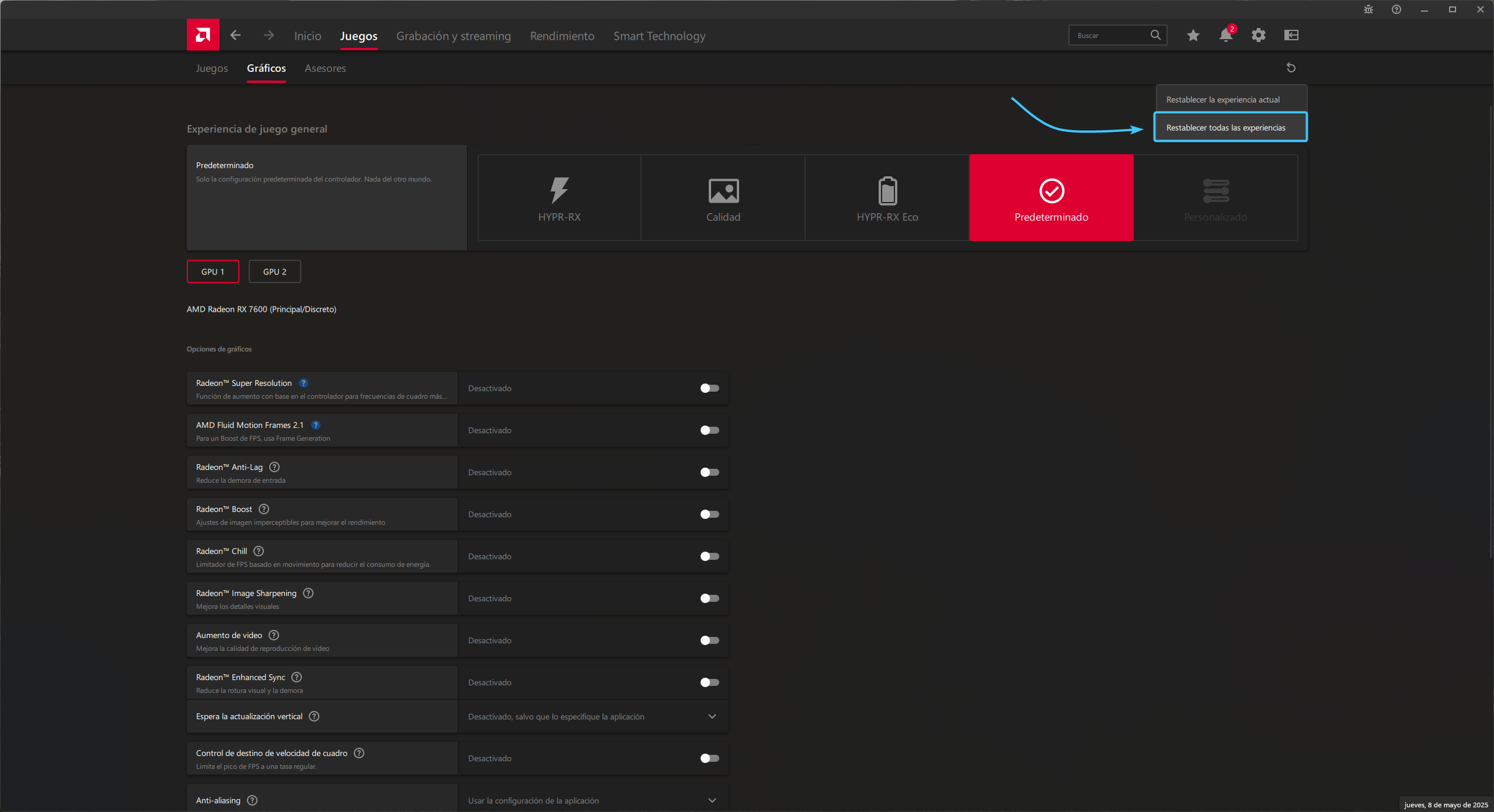
Task: Open notifications bell icon
Action: point(1226,35)
